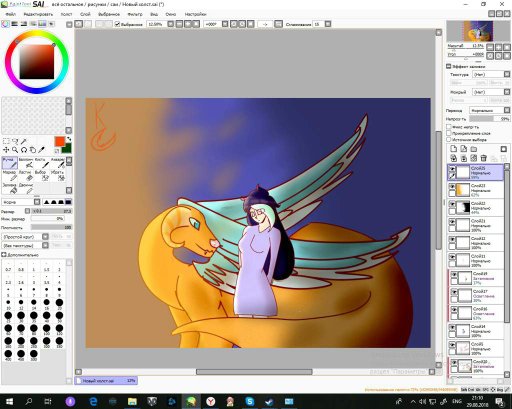Select the Баллончик airbrush tool
Viewport: 512px width, 409px height.
pos(26,163)
